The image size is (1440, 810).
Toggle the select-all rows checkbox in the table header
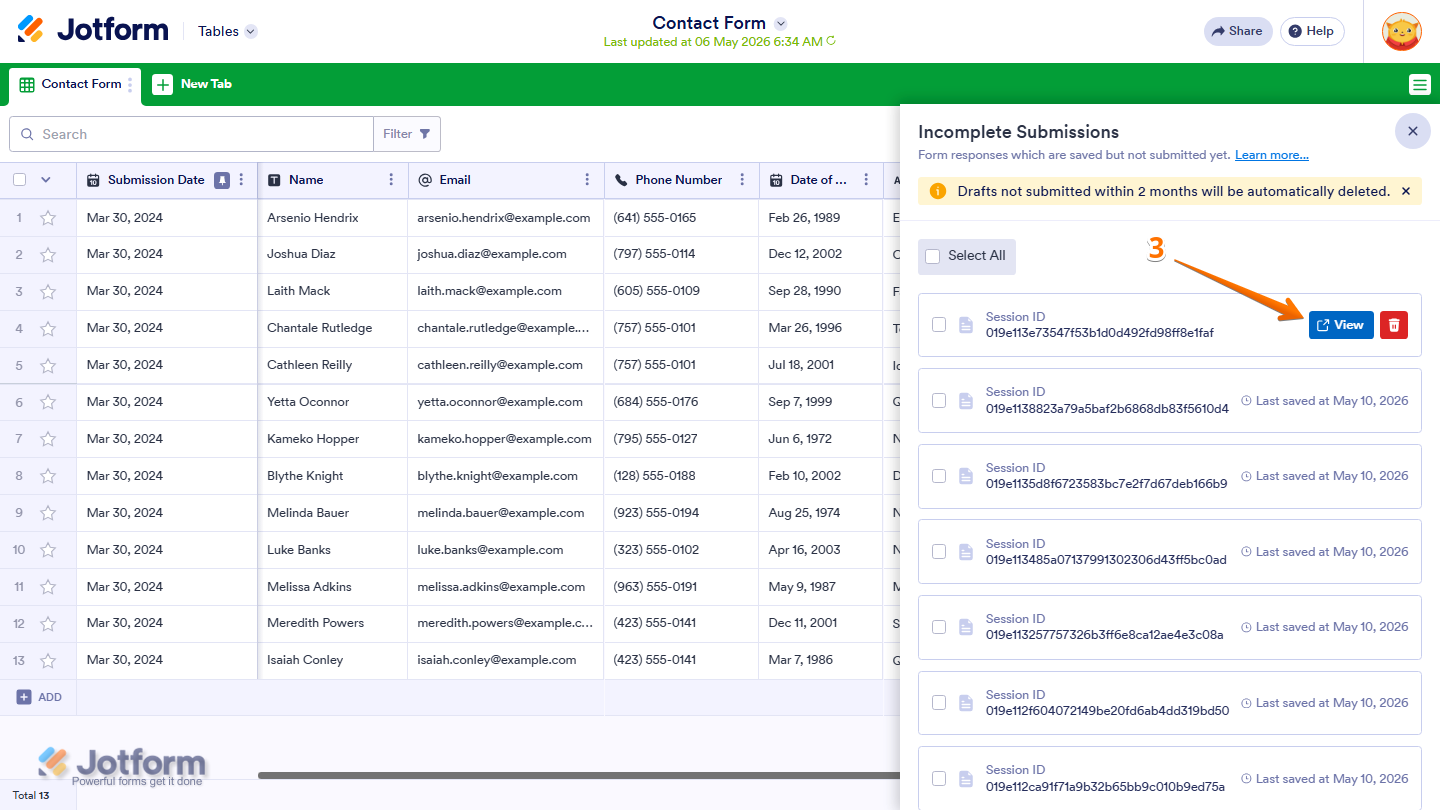click(20, 180)
